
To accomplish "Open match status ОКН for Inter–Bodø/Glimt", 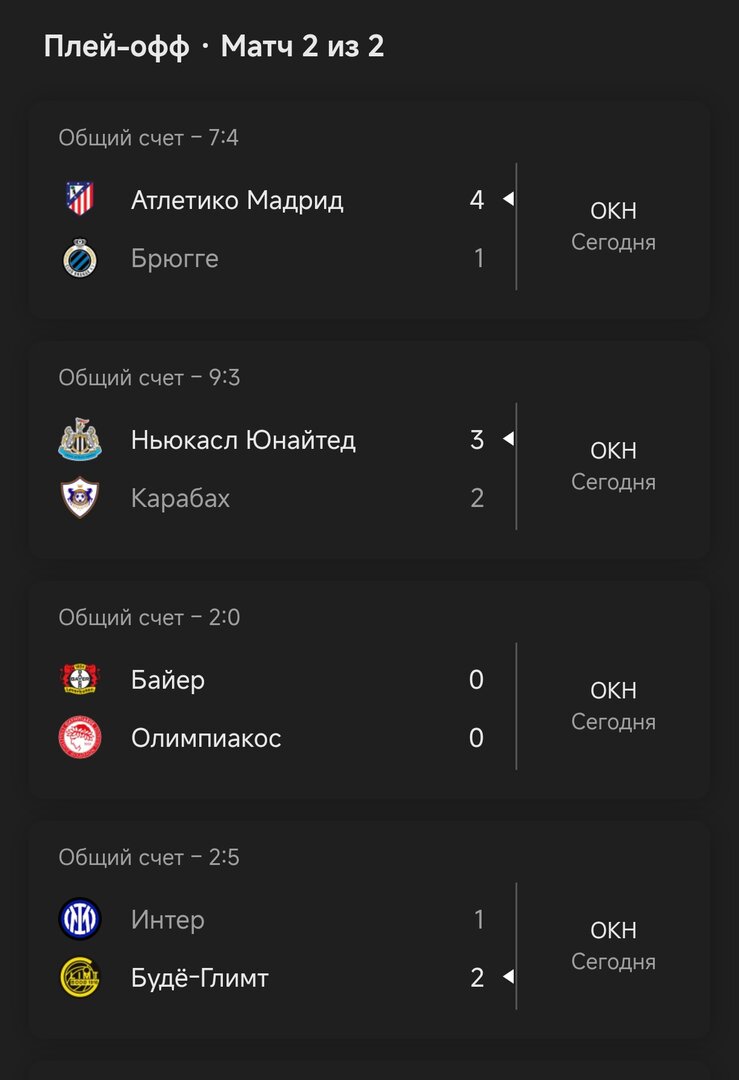I will [x=613, y=931].
